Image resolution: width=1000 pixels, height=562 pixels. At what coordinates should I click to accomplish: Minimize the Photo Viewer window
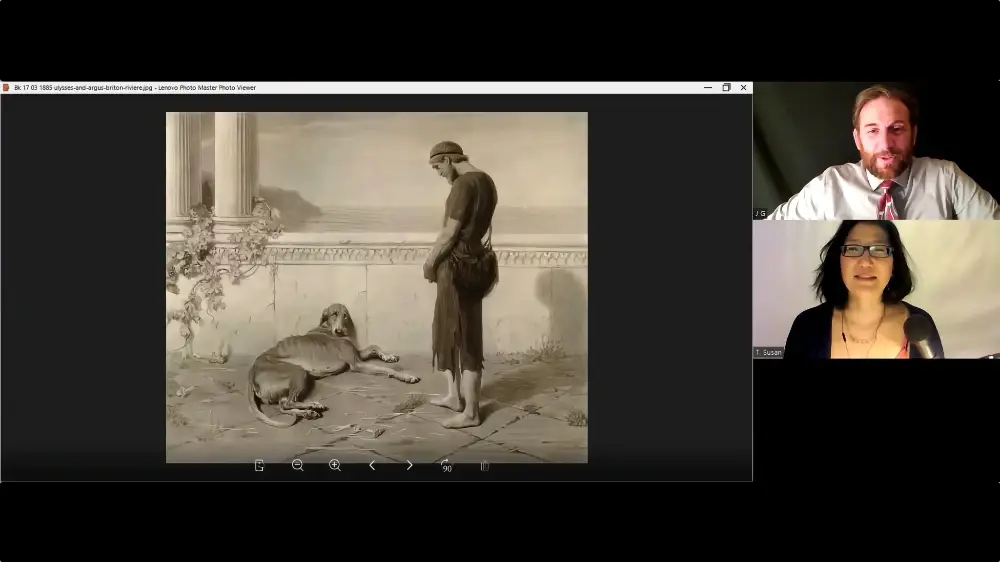click(708, 87)
